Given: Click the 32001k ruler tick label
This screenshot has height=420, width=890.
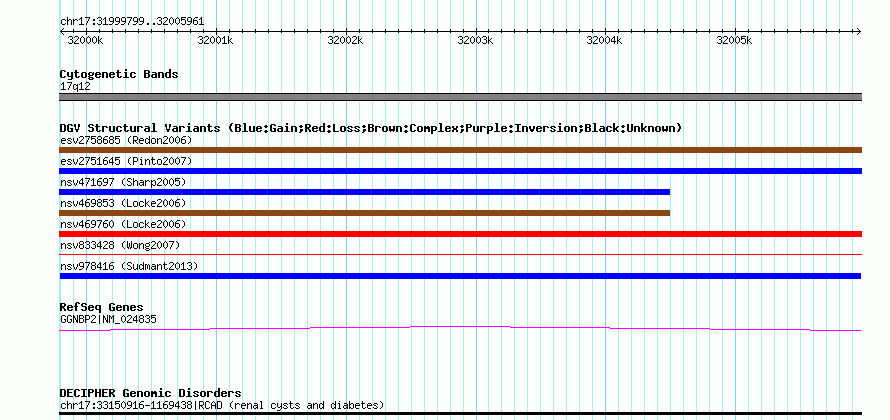Looking at the screenshot, I should [215, 40].
